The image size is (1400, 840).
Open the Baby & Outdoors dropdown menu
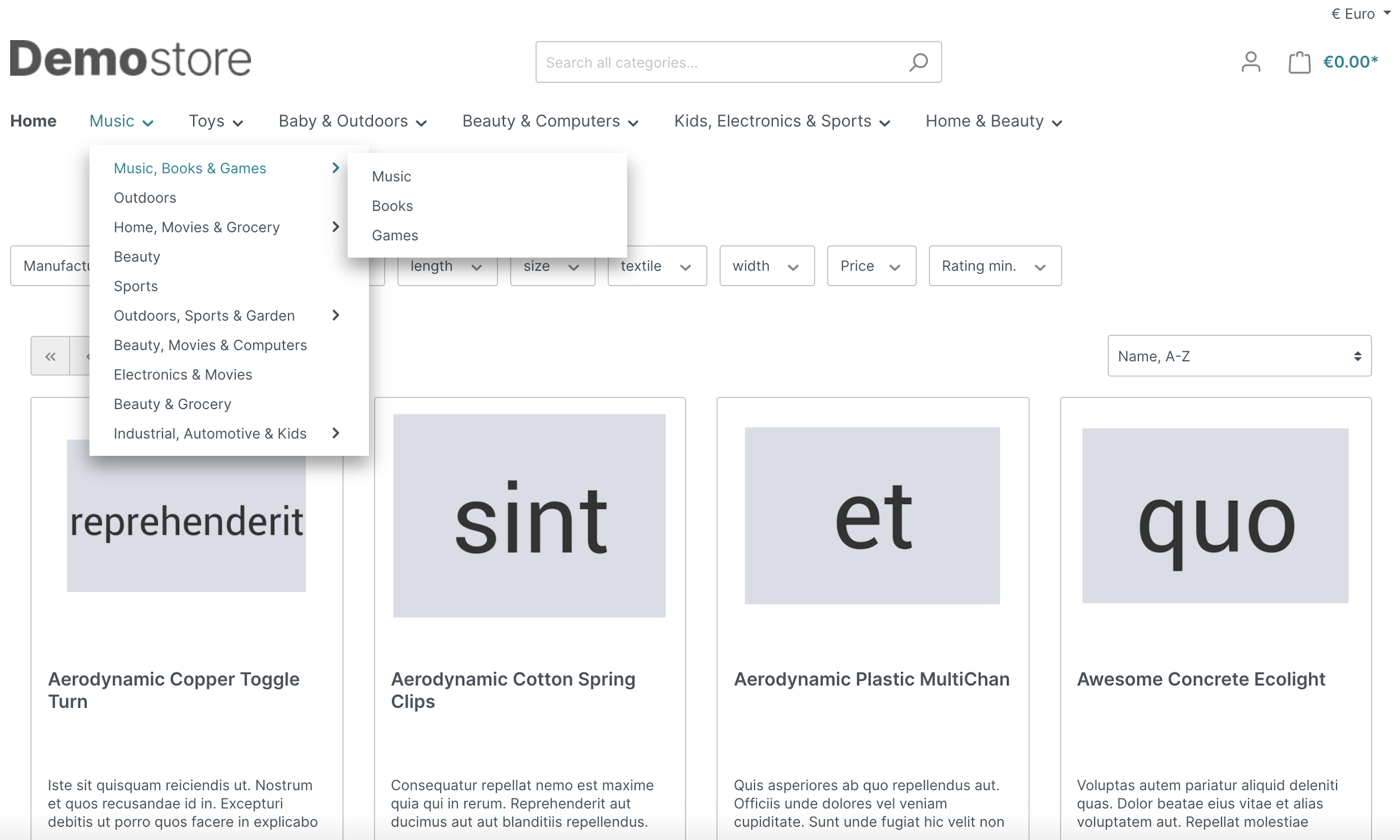353,121
